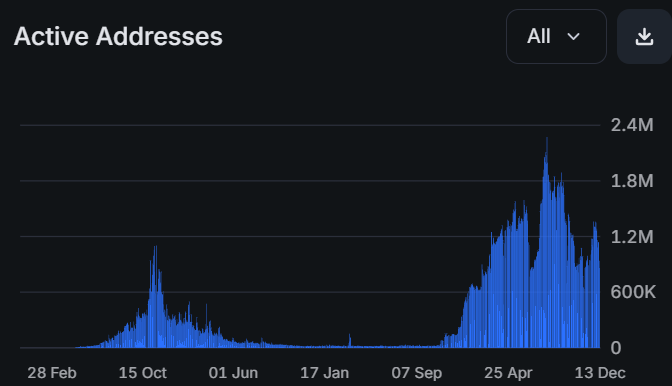
Task: Open the All time range dropdown
Action: [556, 36]
